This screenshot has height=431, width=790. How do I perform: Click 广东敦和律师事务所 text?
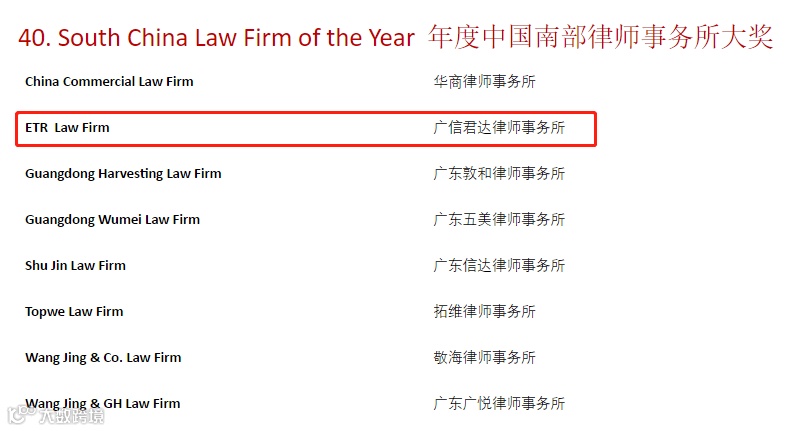point(499,173)
